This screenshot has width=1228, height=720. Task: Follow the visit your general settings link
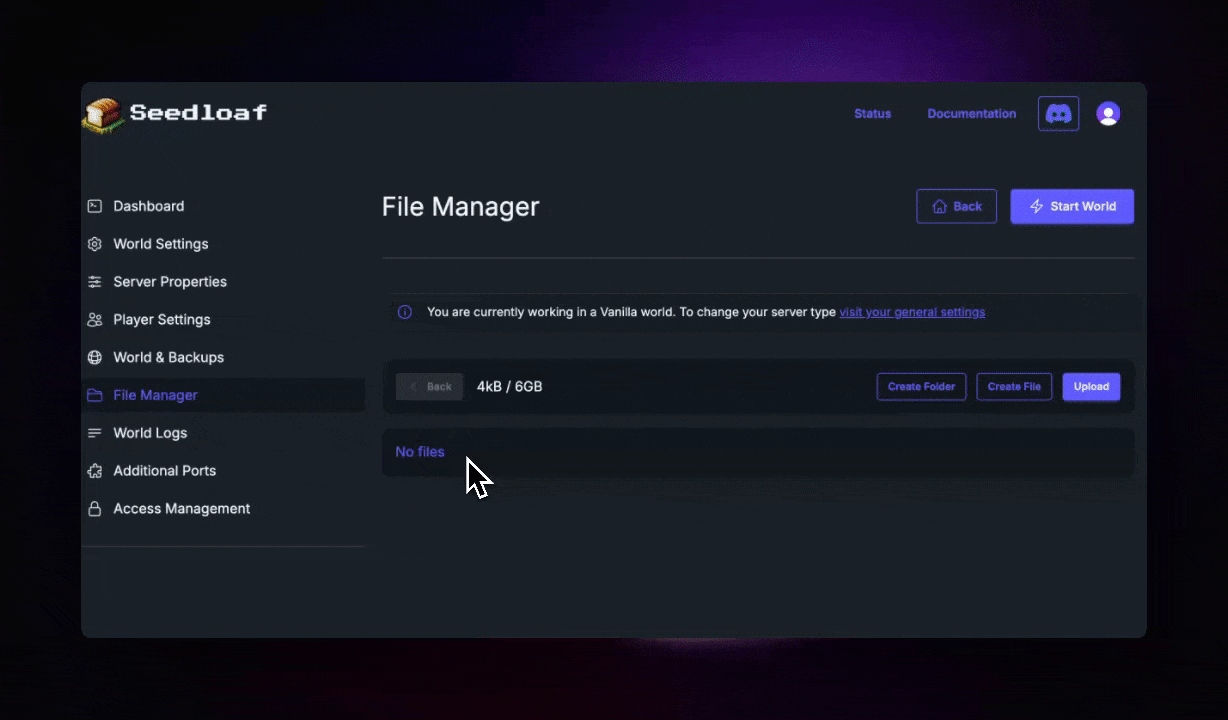[912, 312]
